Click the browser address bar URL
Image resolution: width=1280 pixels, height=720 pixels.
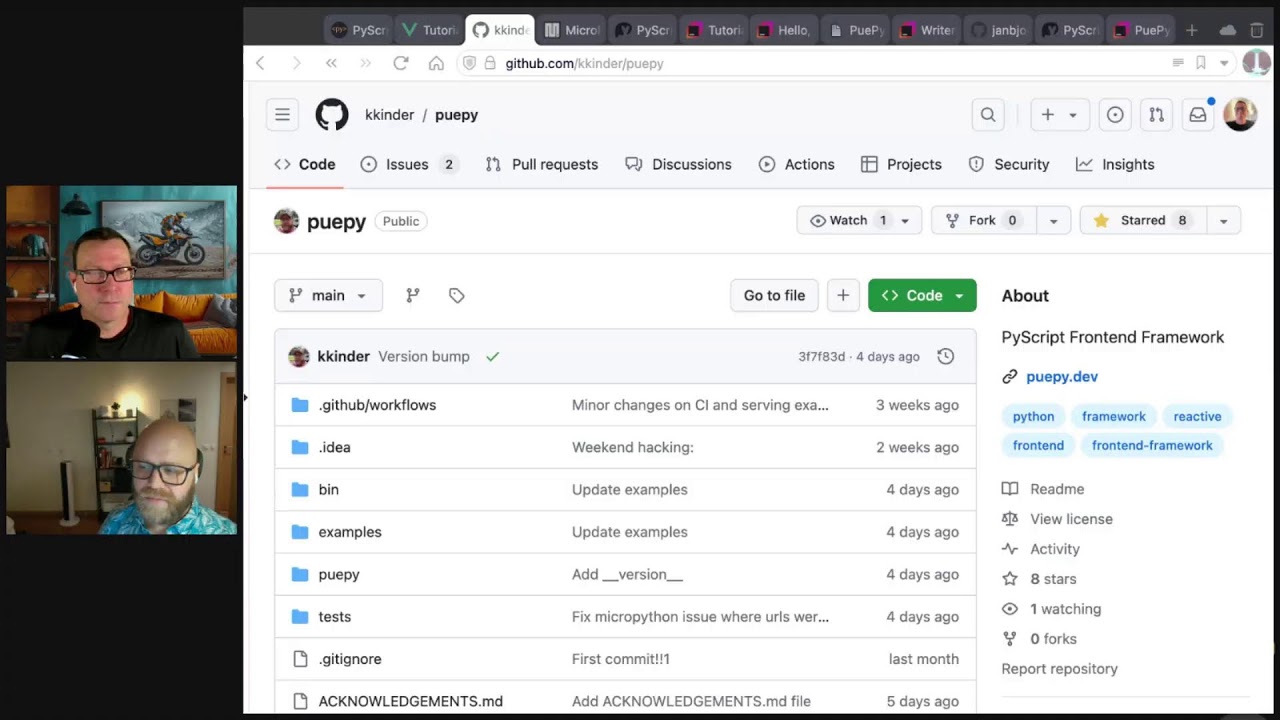[584, 63]
